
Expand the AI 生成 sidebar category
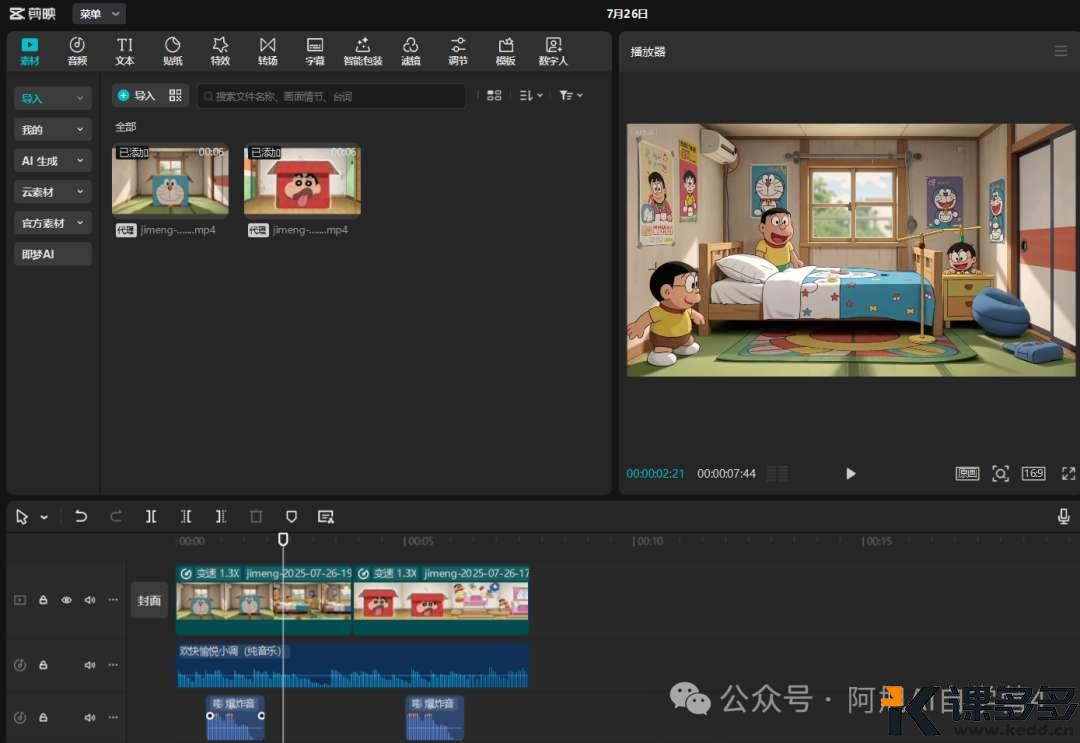[52, 160]
